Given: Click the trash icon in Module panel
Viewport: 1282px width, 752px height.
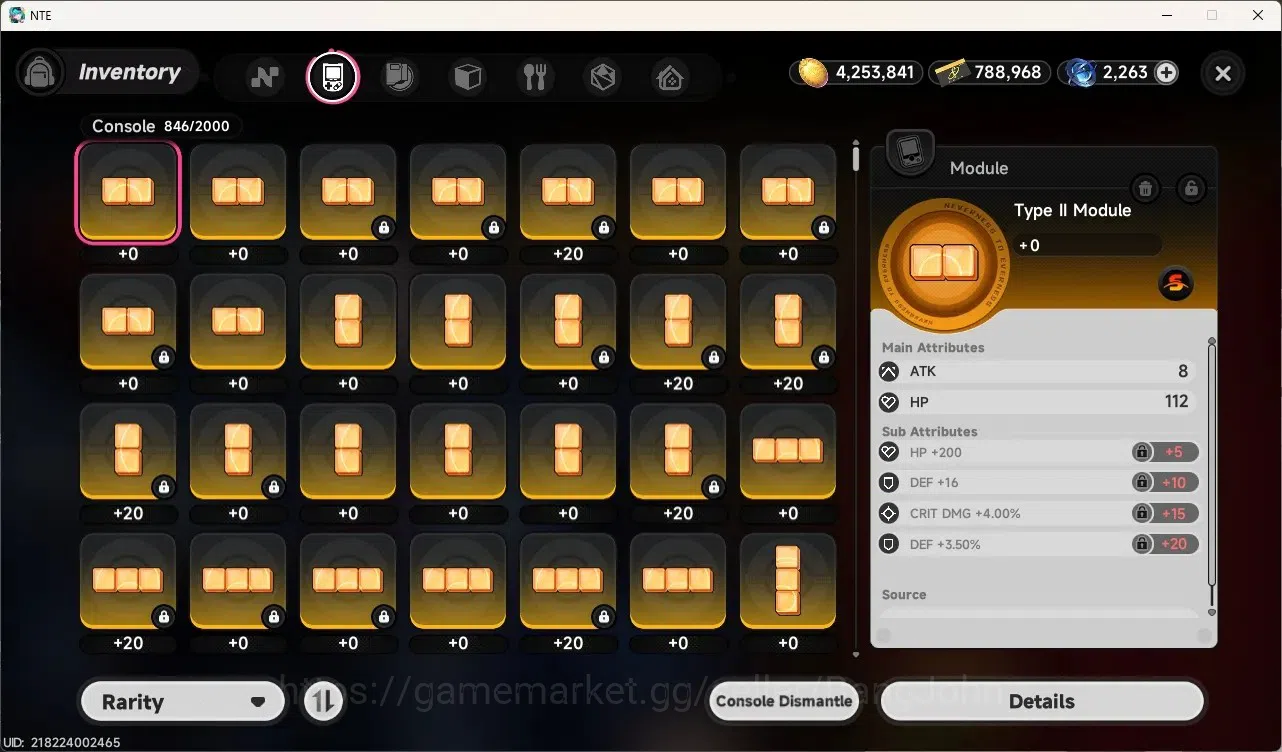Looking at the screenshot, I should coord(1145,187).
